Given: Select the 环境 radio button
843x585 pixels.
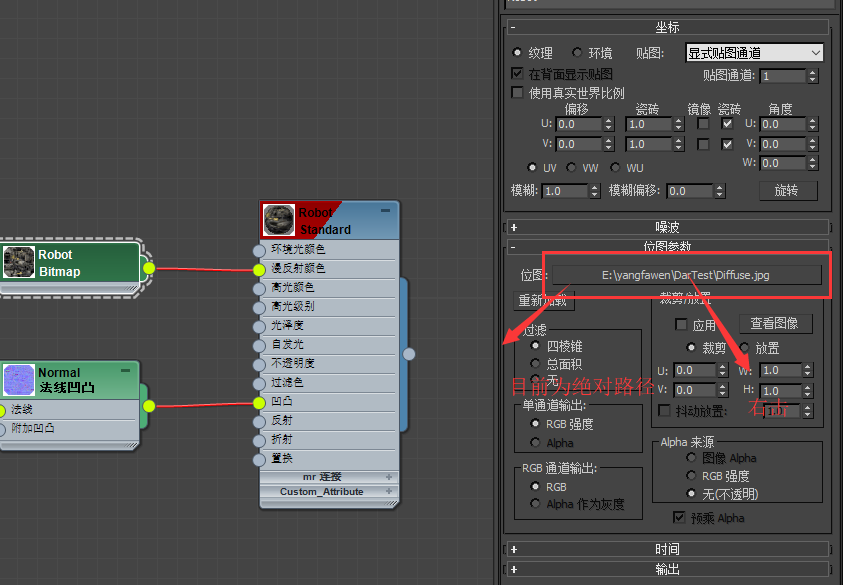Looking at the screenshot, I should 577,52.
